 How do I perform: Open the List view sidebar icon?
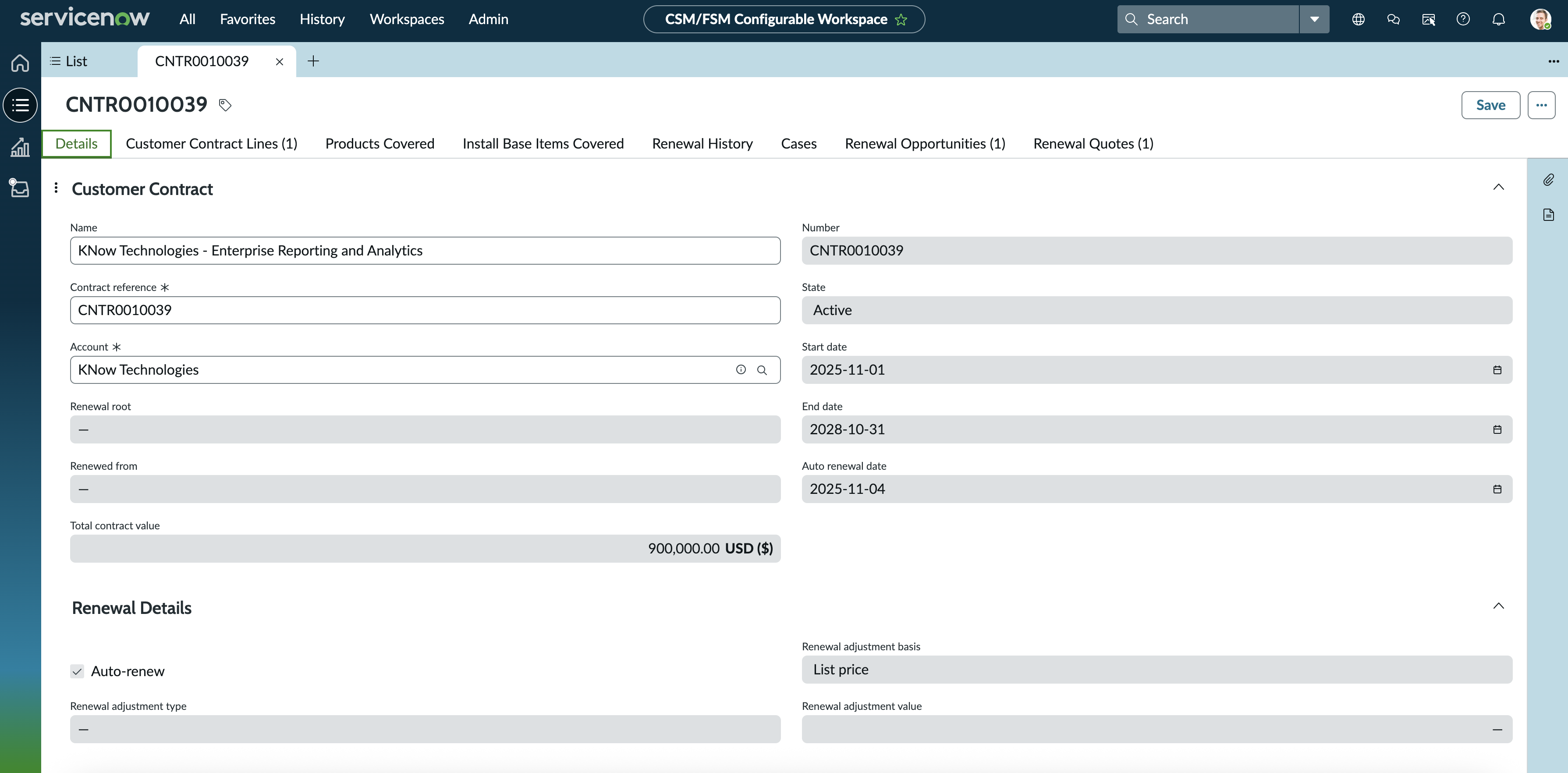coord(20,105)
